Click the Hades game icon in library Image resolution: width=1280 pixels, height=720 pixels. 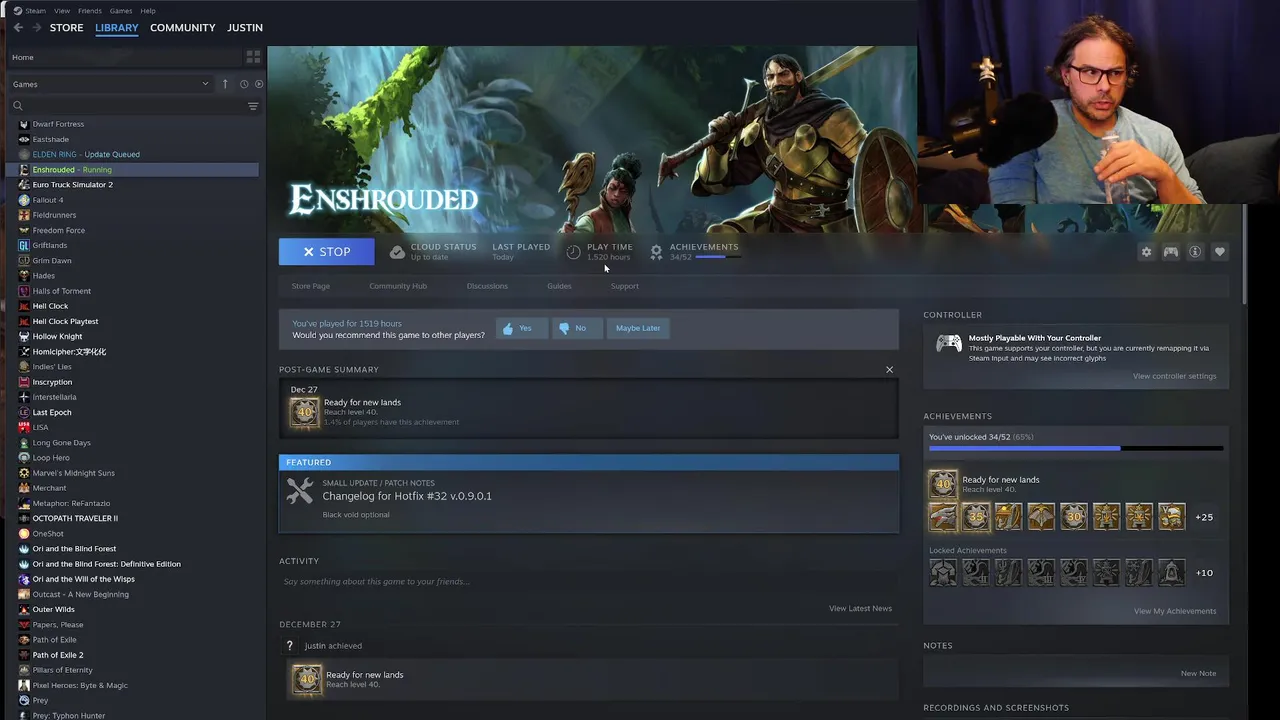[x=24, y=275]
